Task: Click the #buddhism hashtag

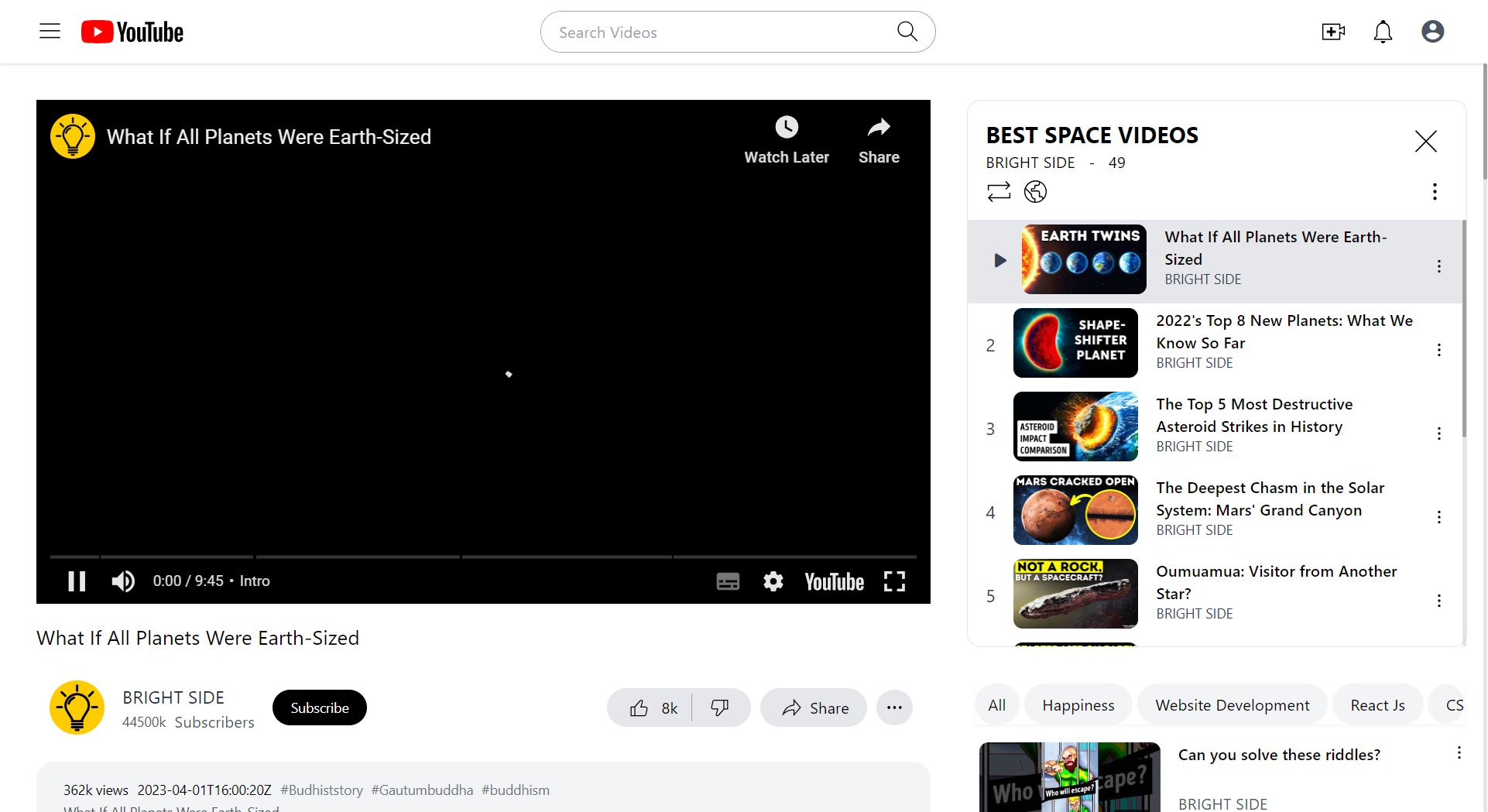Action: pos(516,790)
